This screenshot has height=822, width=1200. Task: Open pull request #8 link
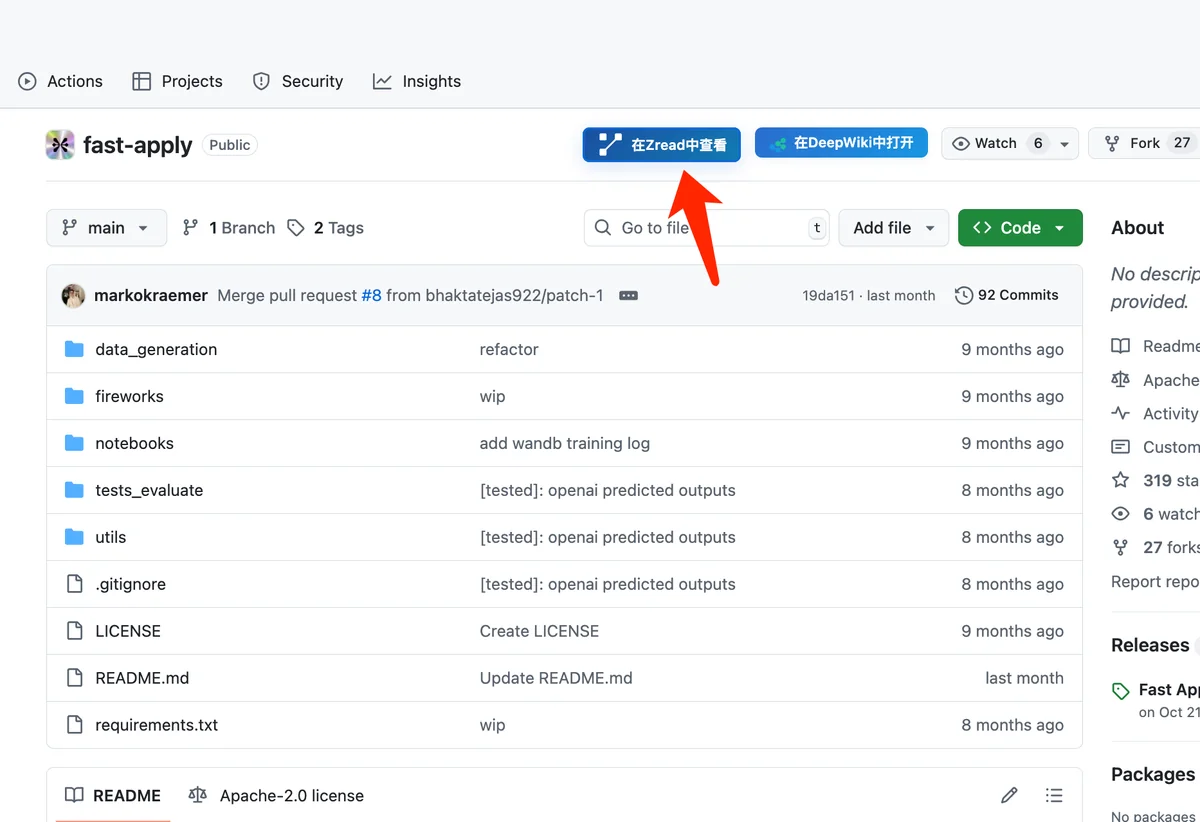(371, 296)
